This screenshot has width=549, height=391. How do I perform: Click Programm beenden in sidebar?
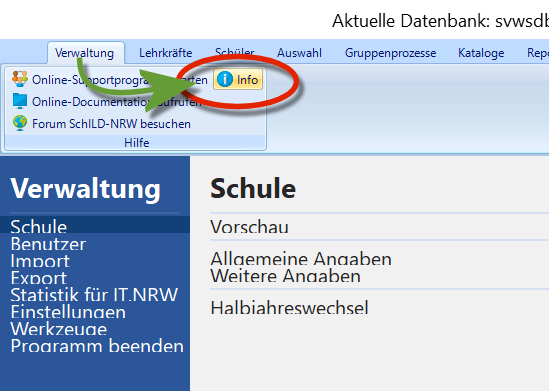tap(97, 346)
